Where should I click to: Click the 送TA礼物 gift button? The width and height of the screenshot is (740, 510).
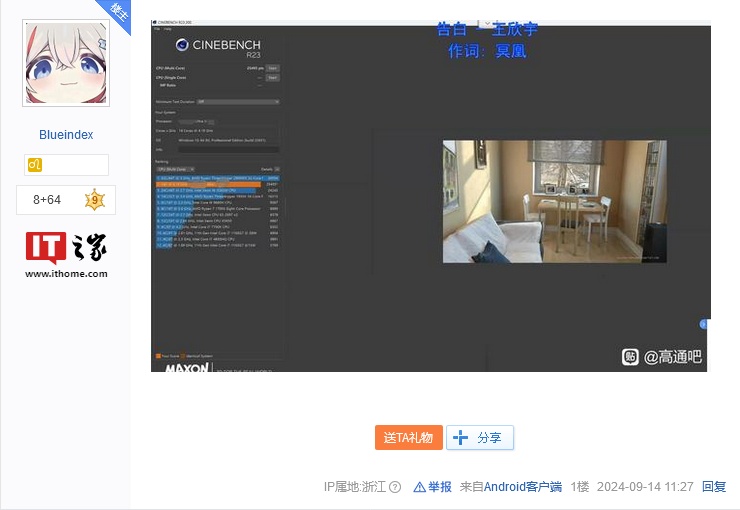(408, 438)
